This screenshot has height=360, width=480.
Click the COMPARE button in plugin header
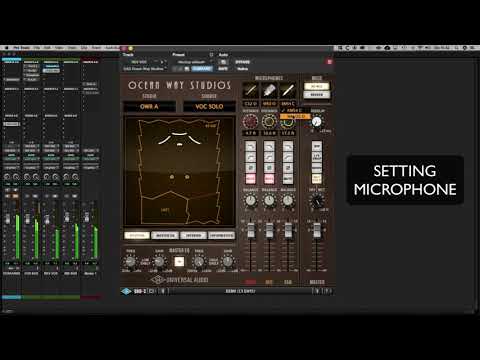click(202, 69)
